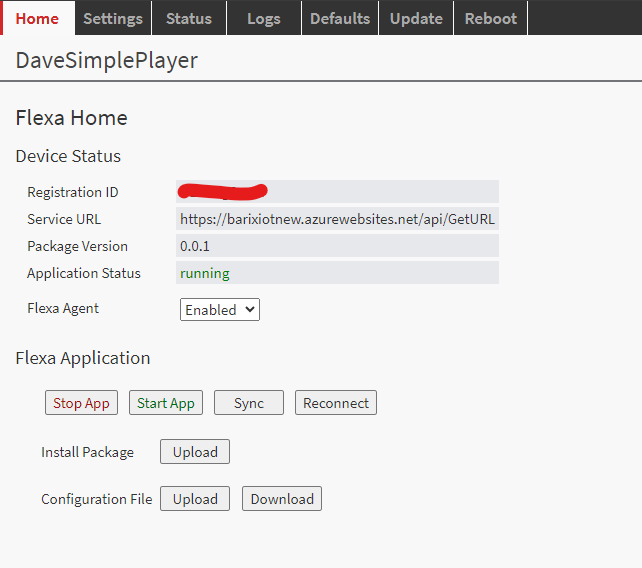Viewport: 642px width, 568px height.
Task: Download the configuration file
Action: (x=282, y=499)
